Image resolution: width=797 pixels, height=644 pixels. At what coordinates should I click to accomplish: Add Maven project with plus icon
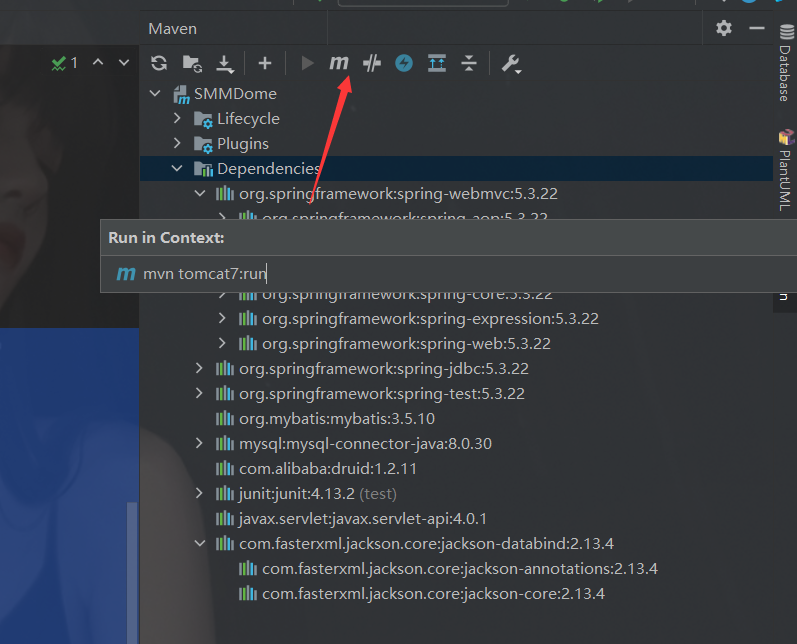click(x=265, y=63)
